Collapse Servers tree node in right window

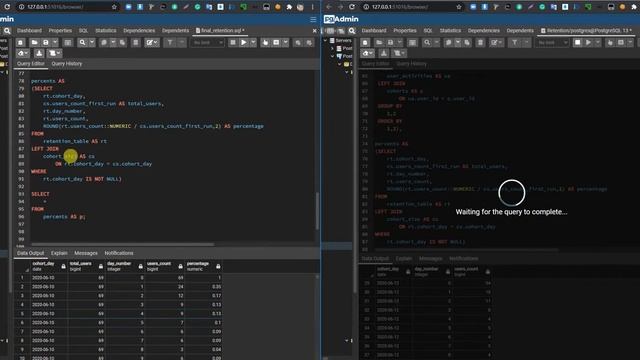point(326,40)
